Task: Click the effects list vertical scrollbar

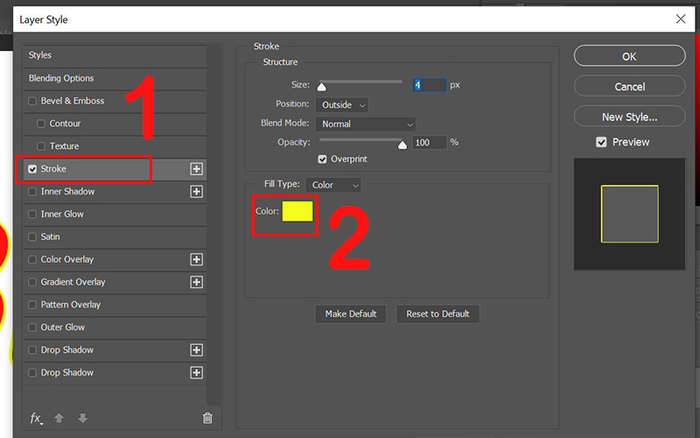Action: pyautogui.click(x=213, y=225)
